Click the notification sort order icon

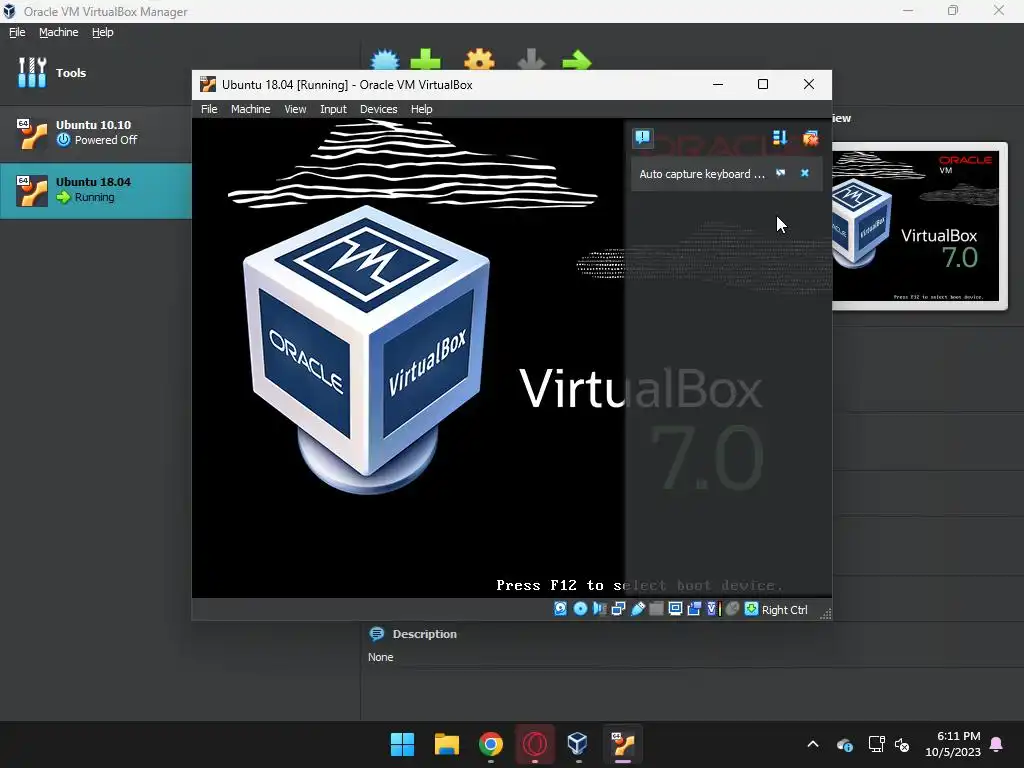[x=780, y=138]
